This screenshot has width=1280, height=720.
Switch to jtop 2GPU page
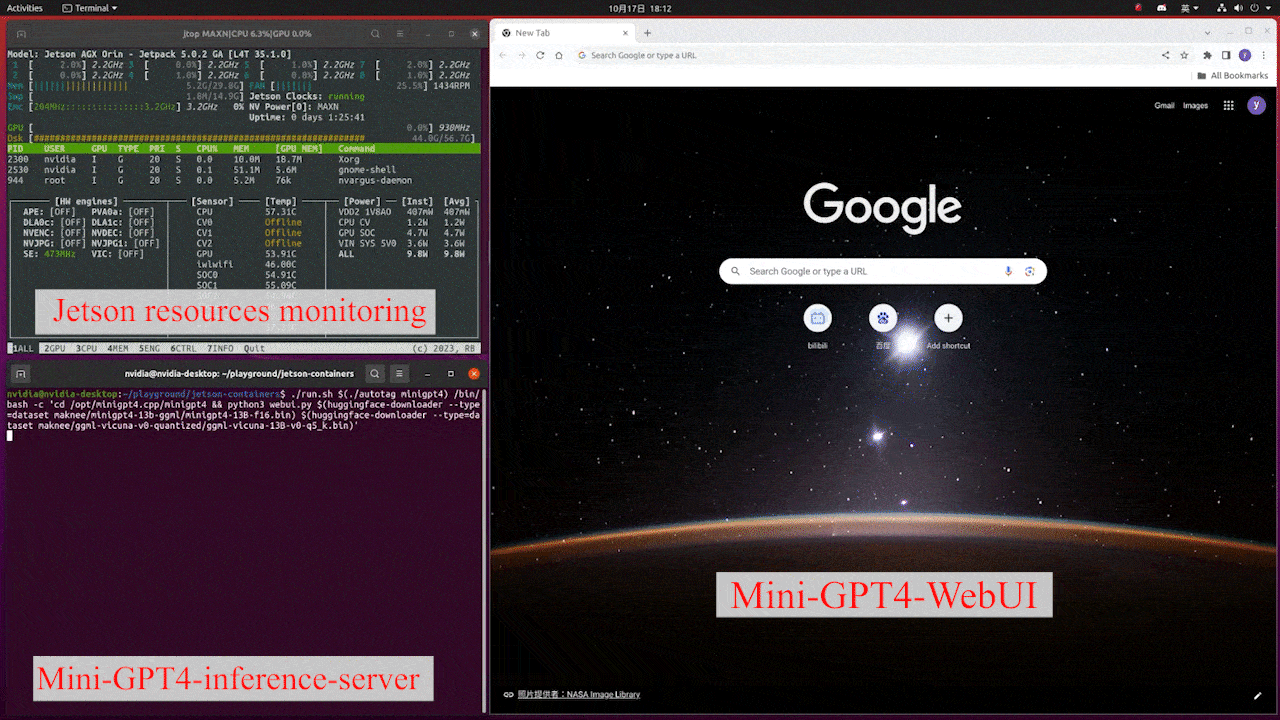click(x=57, y=349)
